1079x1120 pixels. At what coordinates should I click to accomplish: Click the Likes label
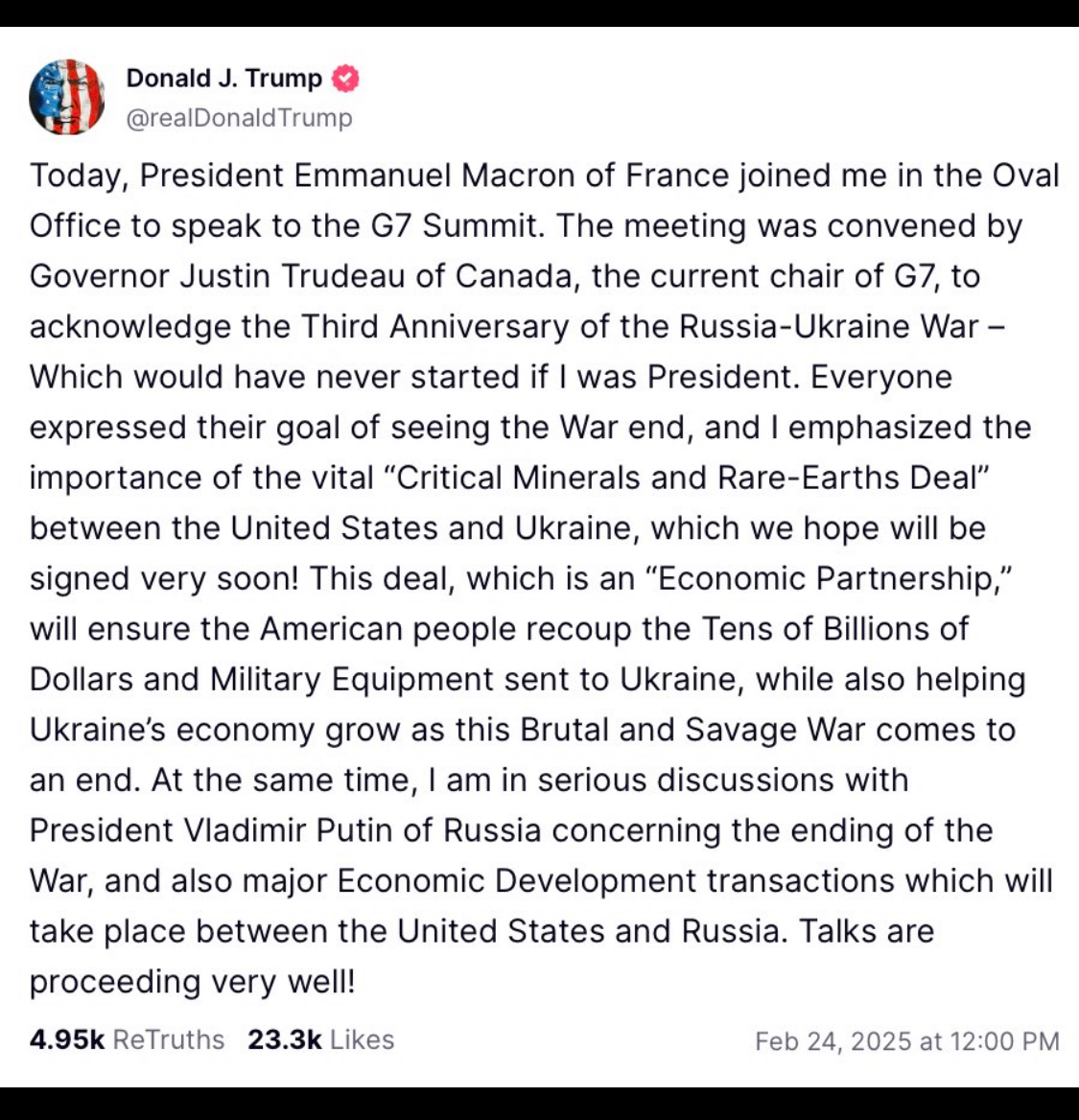(363, 1040)
